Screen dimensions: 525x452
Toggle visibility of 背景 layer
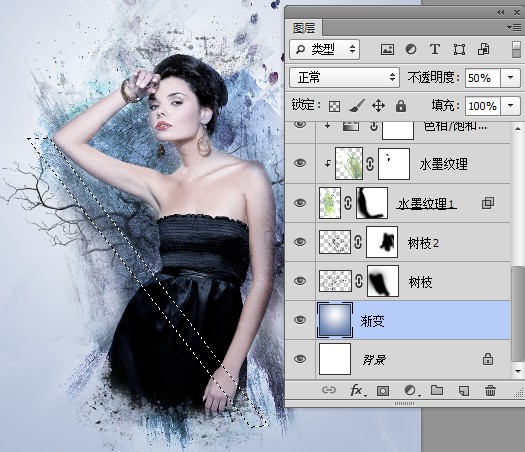click(300, 359)
